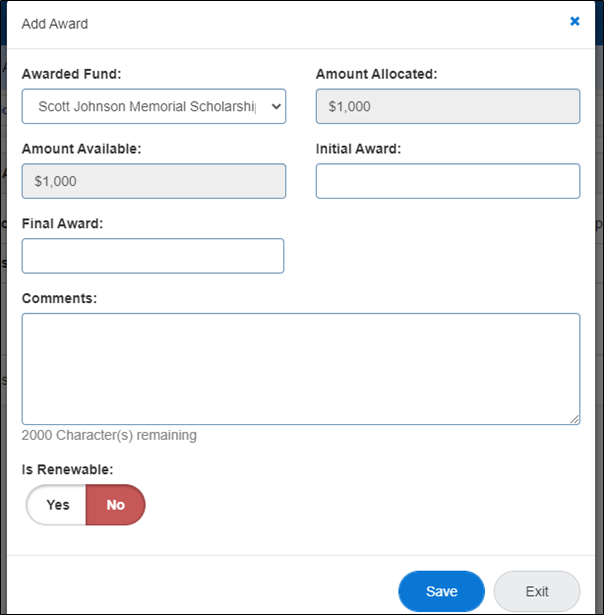Grab the Comments box resize handle
Screen dimensions: 604x615
(574, 419)
